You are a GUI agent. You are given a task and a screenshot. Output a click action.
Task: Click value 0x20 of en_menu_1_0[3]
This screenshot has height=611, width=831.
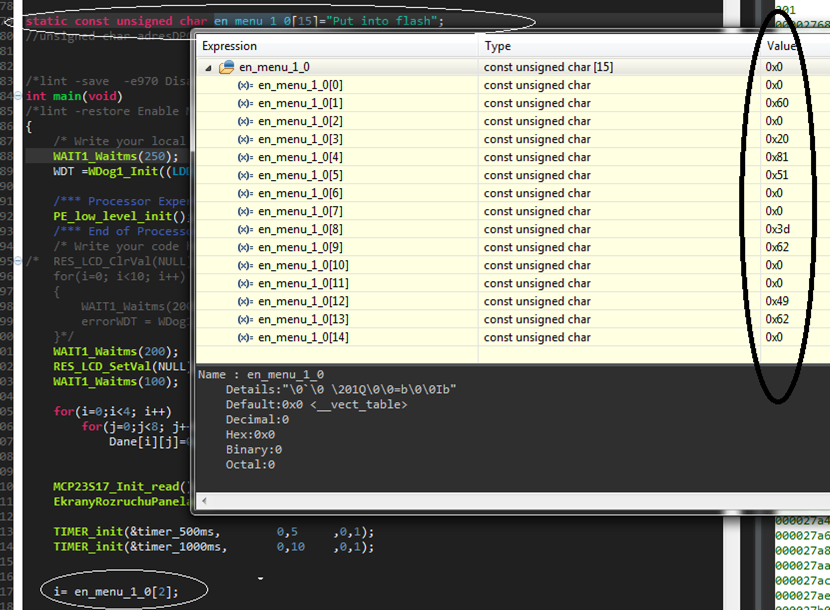[x=776, y=139]
